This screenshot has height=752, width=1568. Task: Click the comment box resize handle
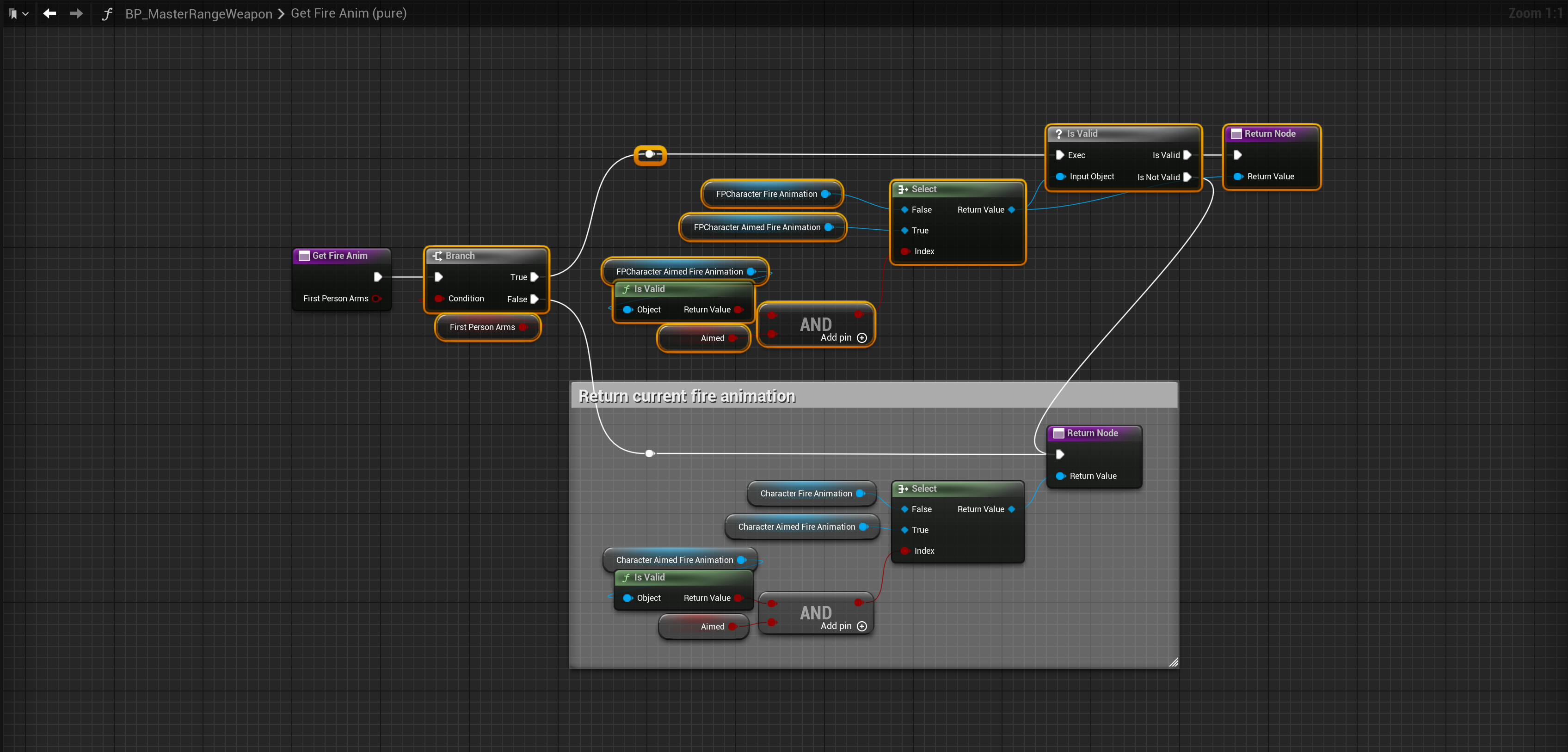1173,662
